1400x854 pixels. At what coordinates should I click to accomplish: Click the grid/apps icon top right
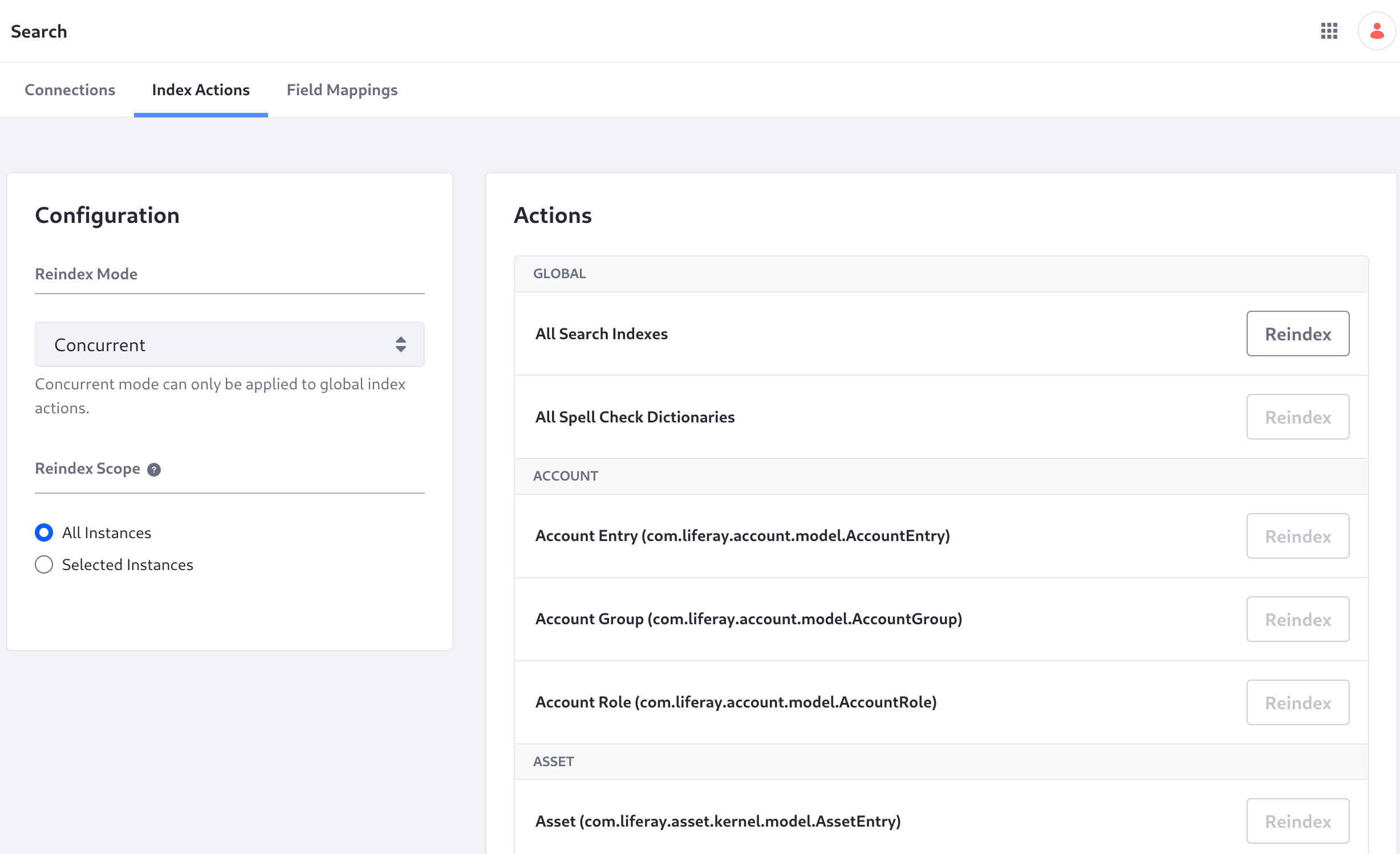pyautogui.click(x=1329, y=30)
